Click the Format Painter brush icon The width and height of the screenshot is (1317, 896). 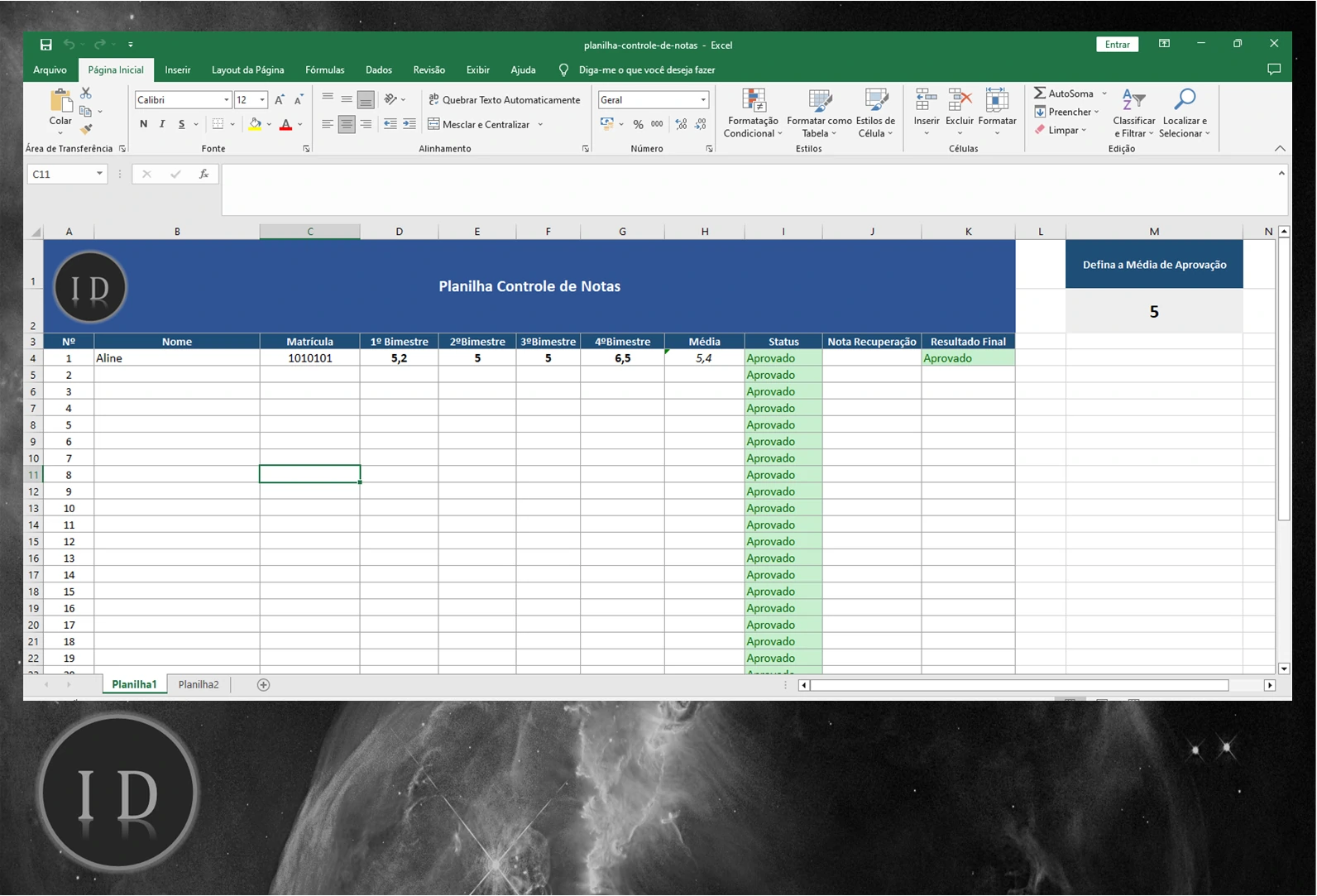(x=86, y=129)
